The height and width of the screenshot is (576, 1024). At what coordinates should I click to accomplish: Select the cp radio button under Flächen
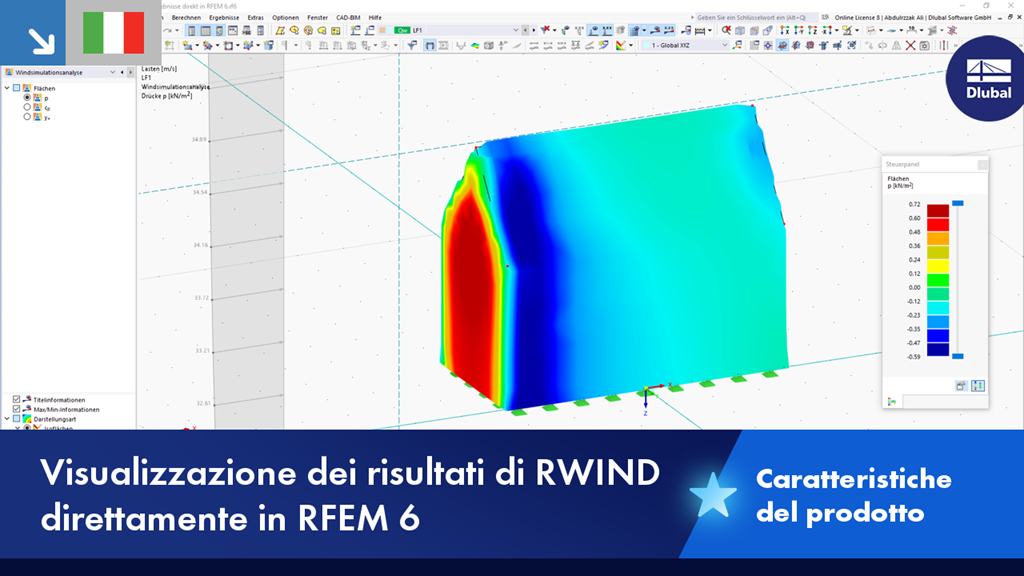27,107
